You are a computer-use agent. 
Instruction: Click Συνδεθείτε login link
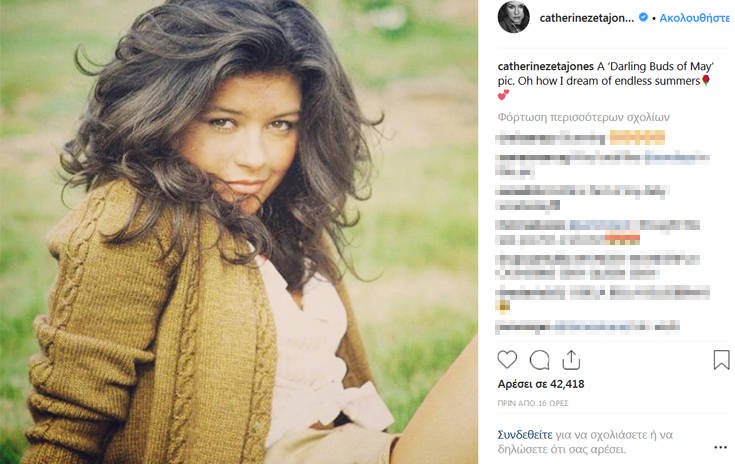click(x=525, y=435)
